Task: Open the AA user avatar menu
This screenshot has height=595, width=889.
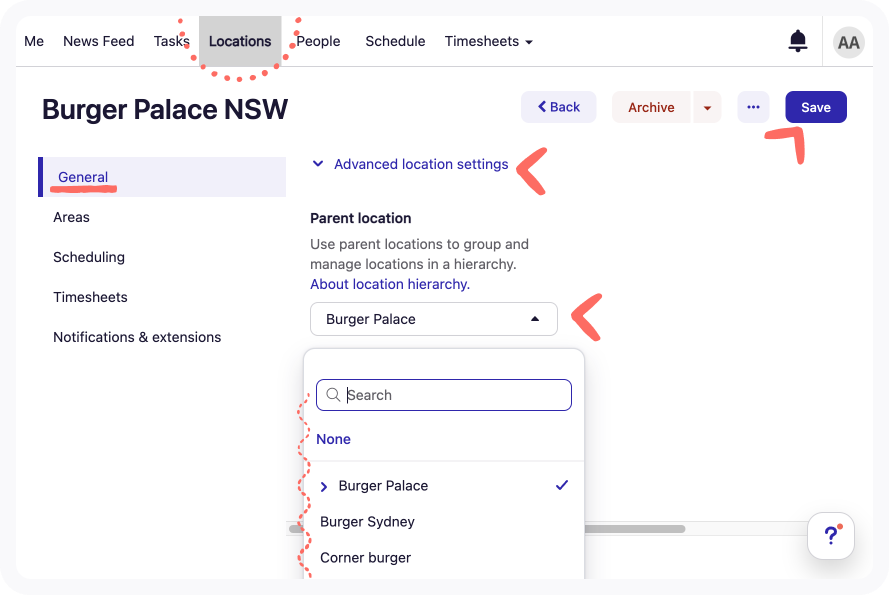Action: (x=848, y=42)
